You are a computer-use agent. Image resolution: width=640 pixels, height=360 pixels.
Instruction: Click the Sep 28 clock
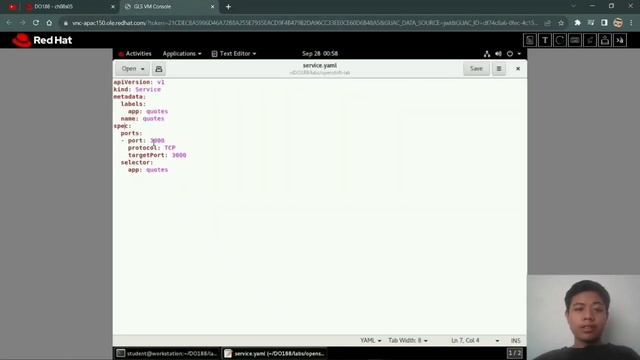click(x=320, y=53)
